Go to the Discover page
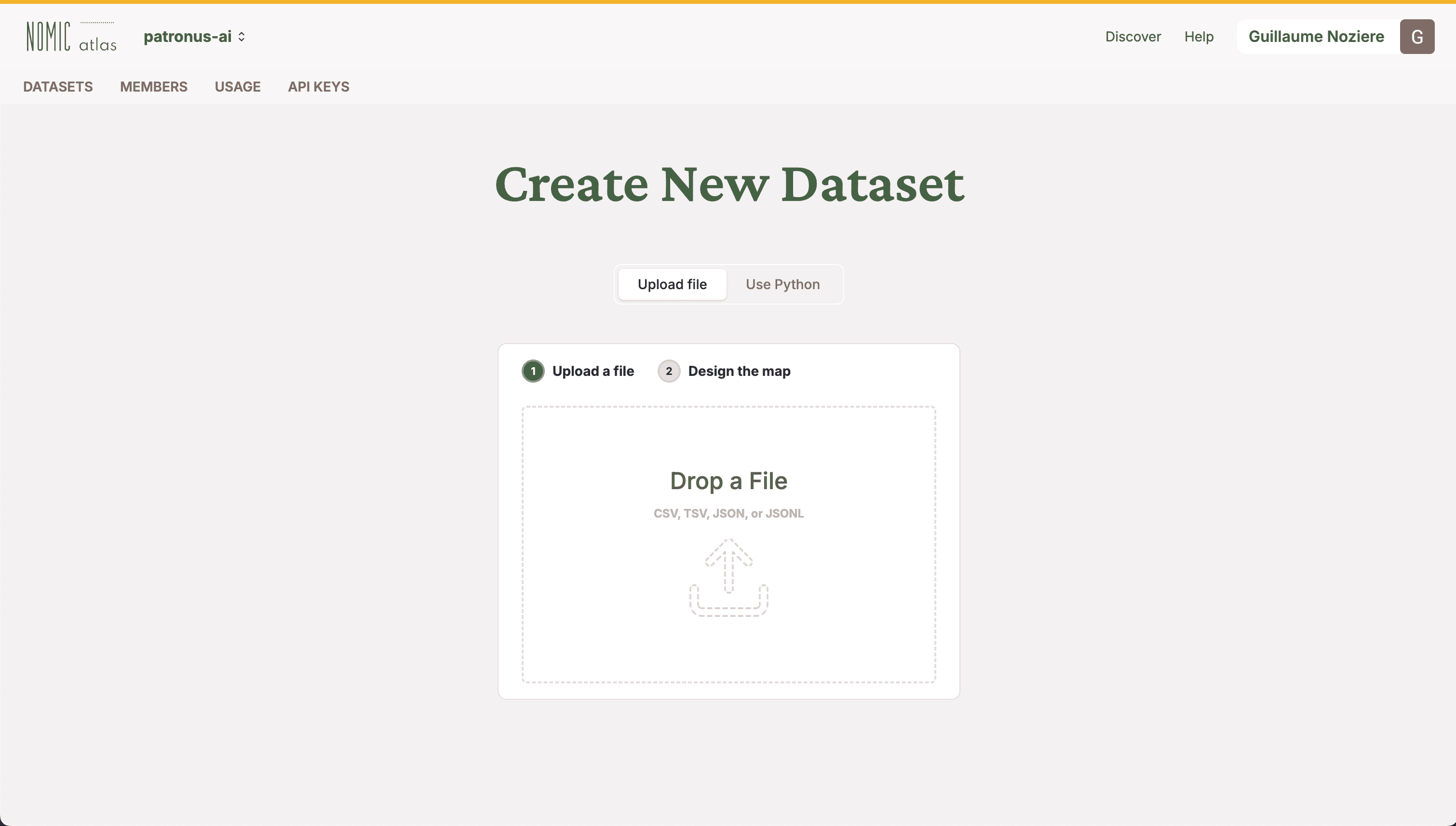This screenshot has width=1456, height=826. pyautogui.click(x=1132, y=37)
